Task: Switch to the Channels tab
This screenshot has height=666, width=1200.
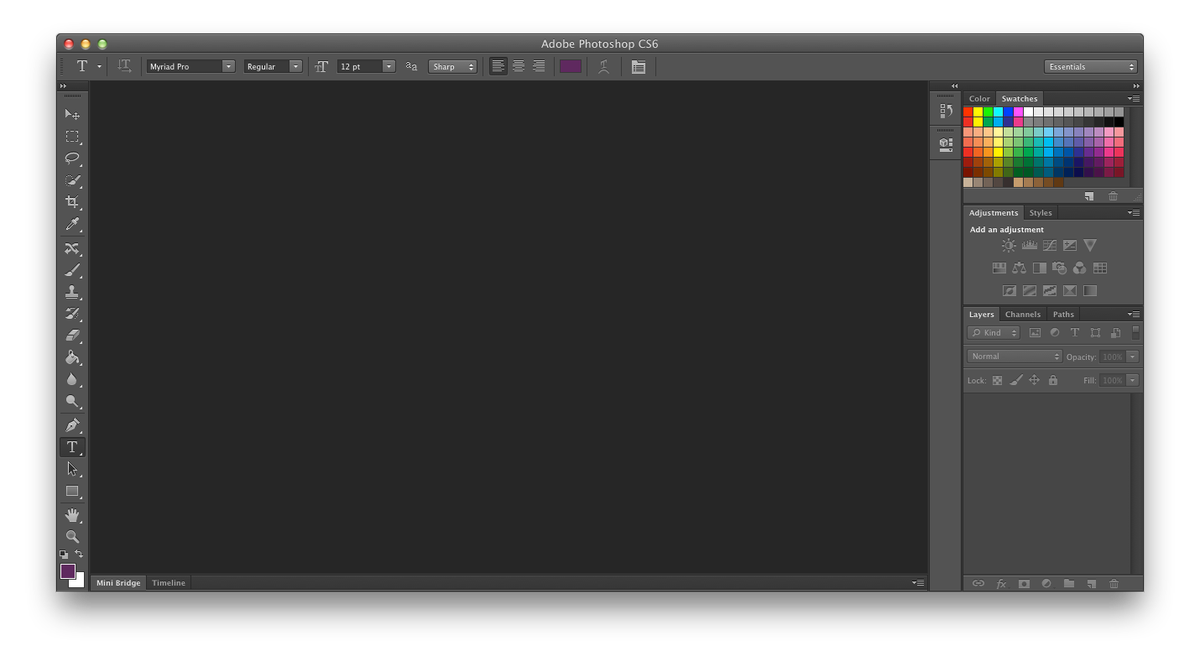Action: [1023, 314]
